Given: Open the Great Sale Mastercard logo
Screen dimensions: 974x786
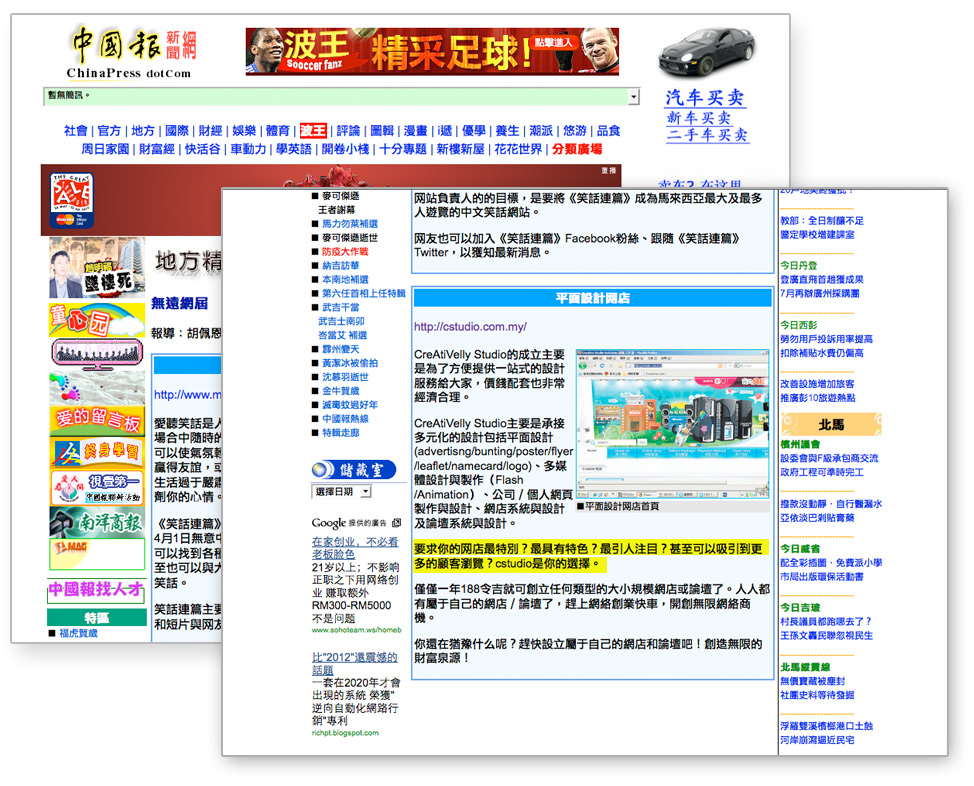Looking at the screenshot, I should click(x=72, y=201).
